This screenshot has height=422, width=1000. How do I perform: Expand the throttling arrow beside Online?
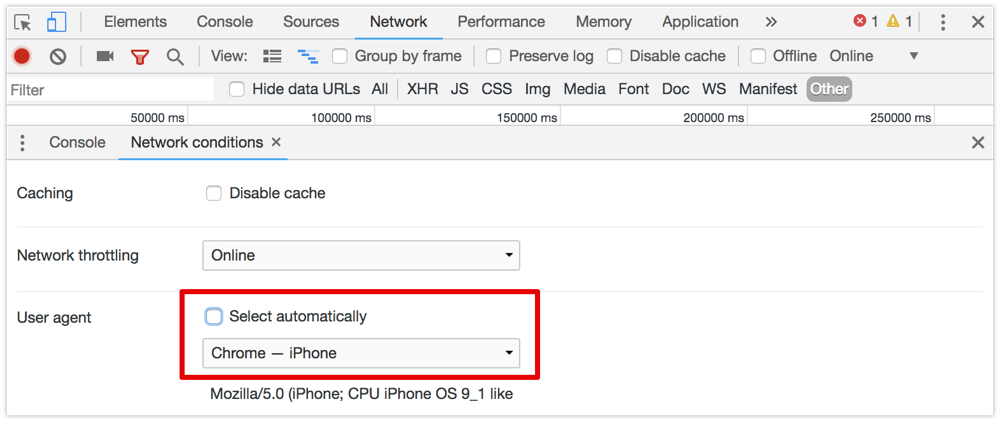click(913, 56)
